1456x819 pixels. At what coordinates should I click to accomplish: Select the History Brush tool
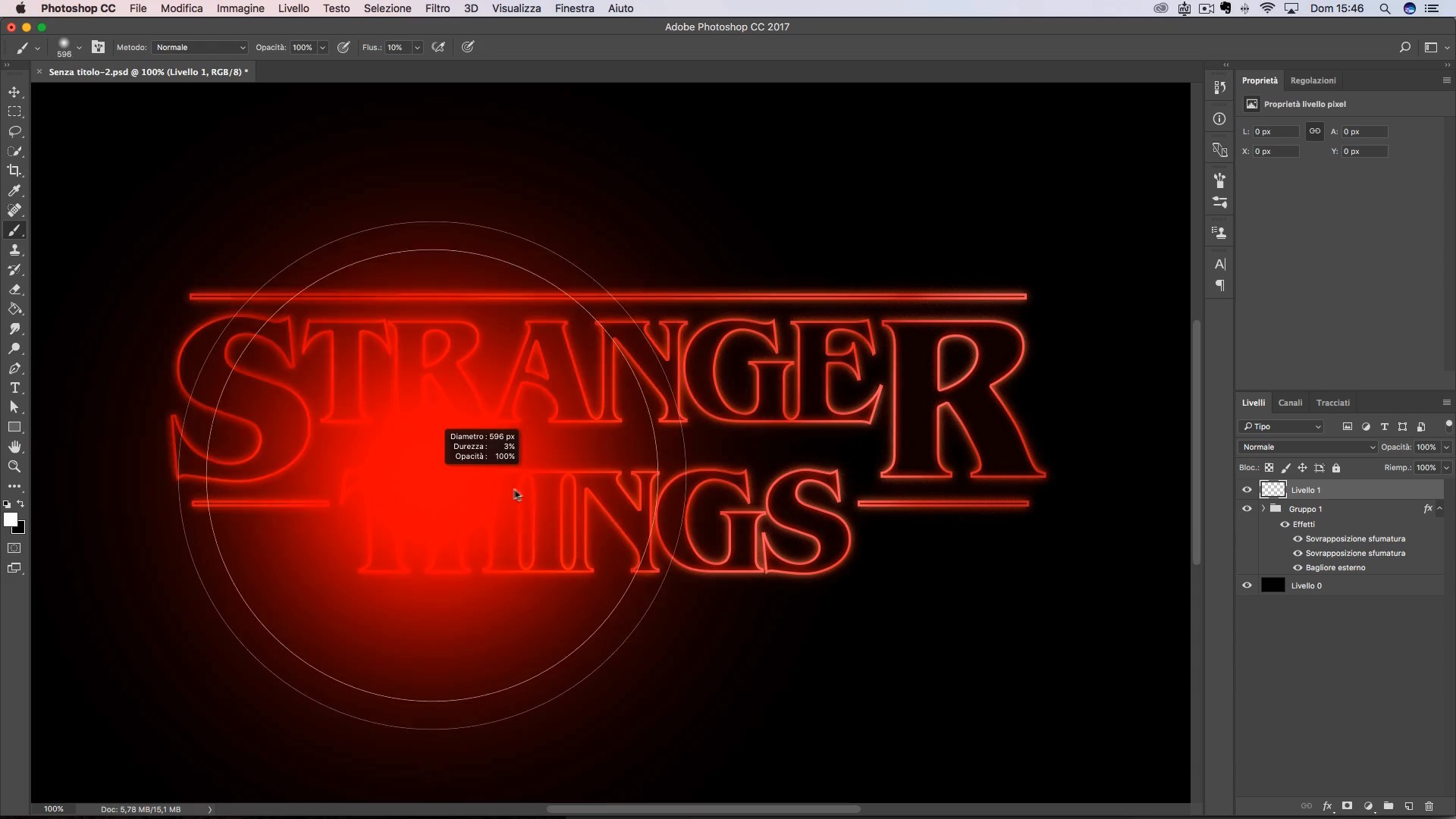(14, 270)
